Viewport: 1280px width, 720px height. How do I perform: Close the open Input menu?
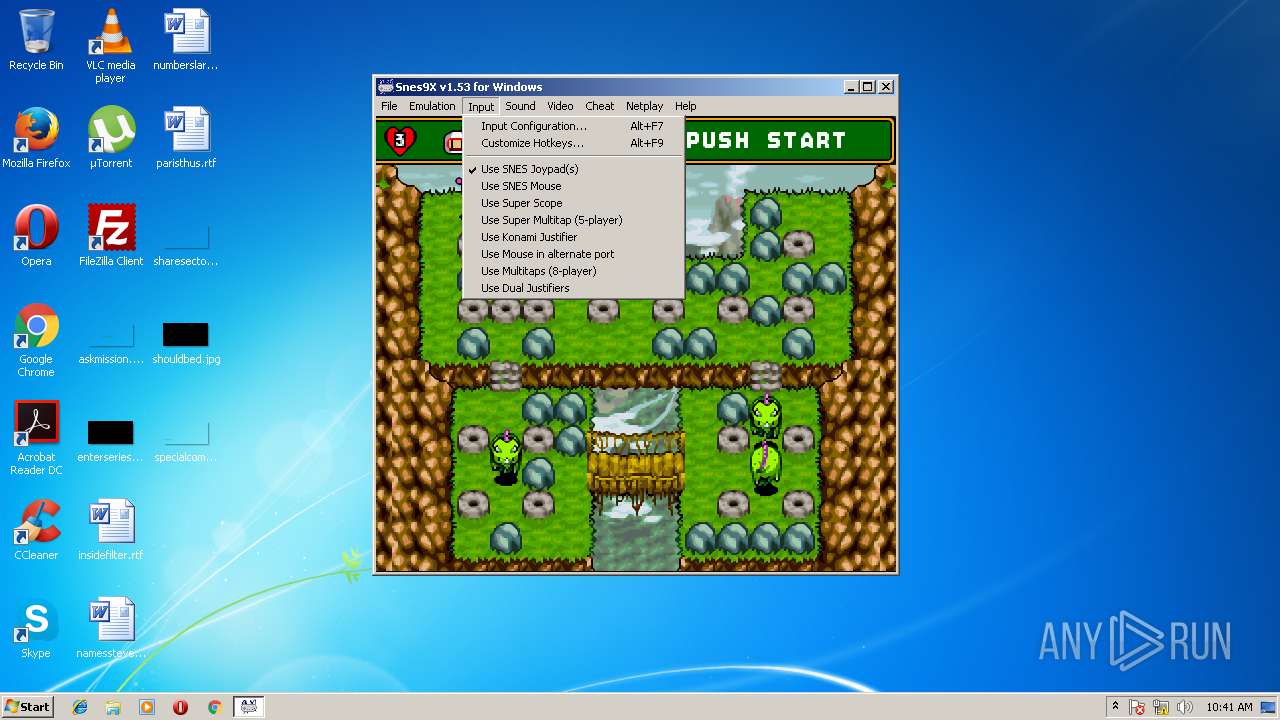point(481,106)
